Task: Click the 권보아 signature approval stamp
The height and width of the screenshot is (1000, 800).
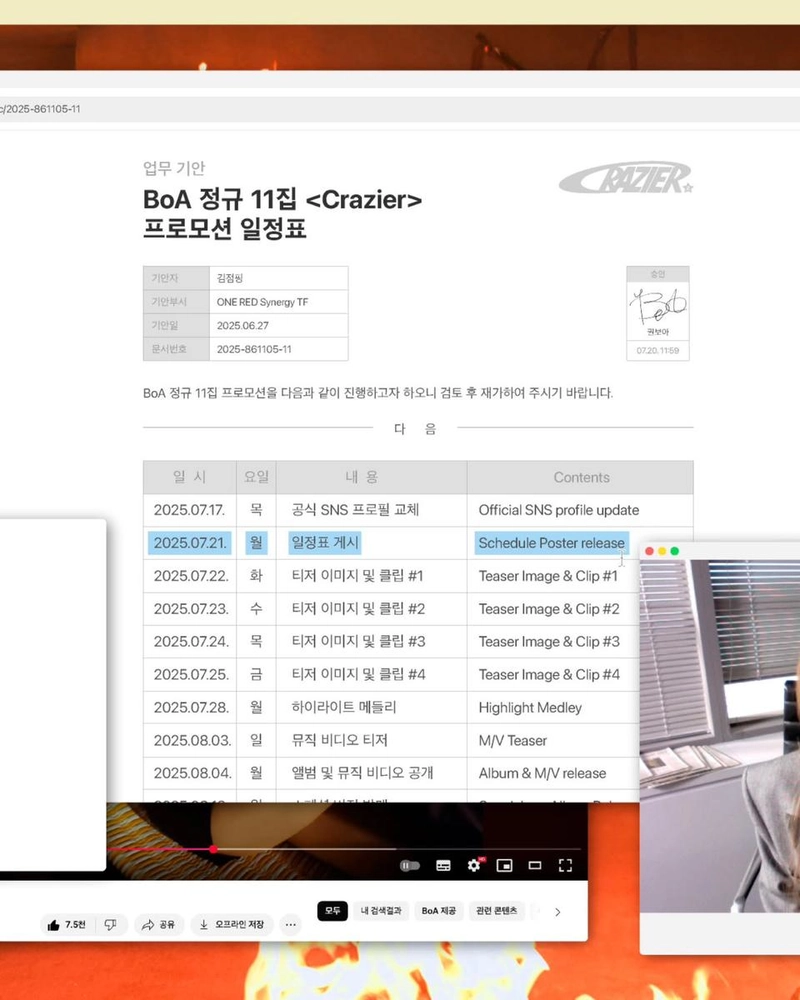Action: 658,313
